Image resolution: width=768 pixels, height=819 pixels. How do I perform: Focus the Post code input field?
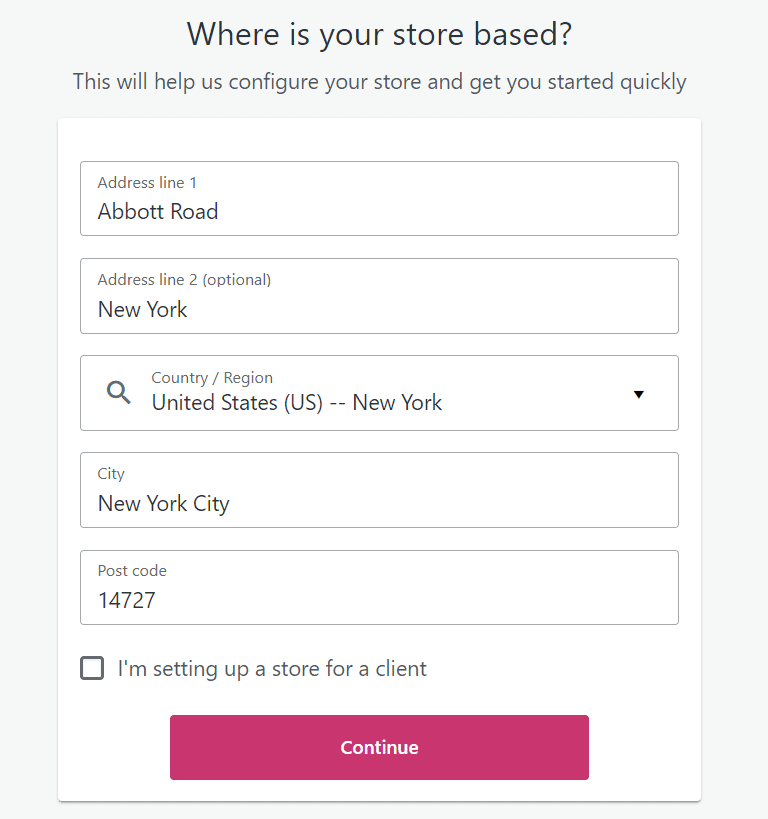click(379, 587)
